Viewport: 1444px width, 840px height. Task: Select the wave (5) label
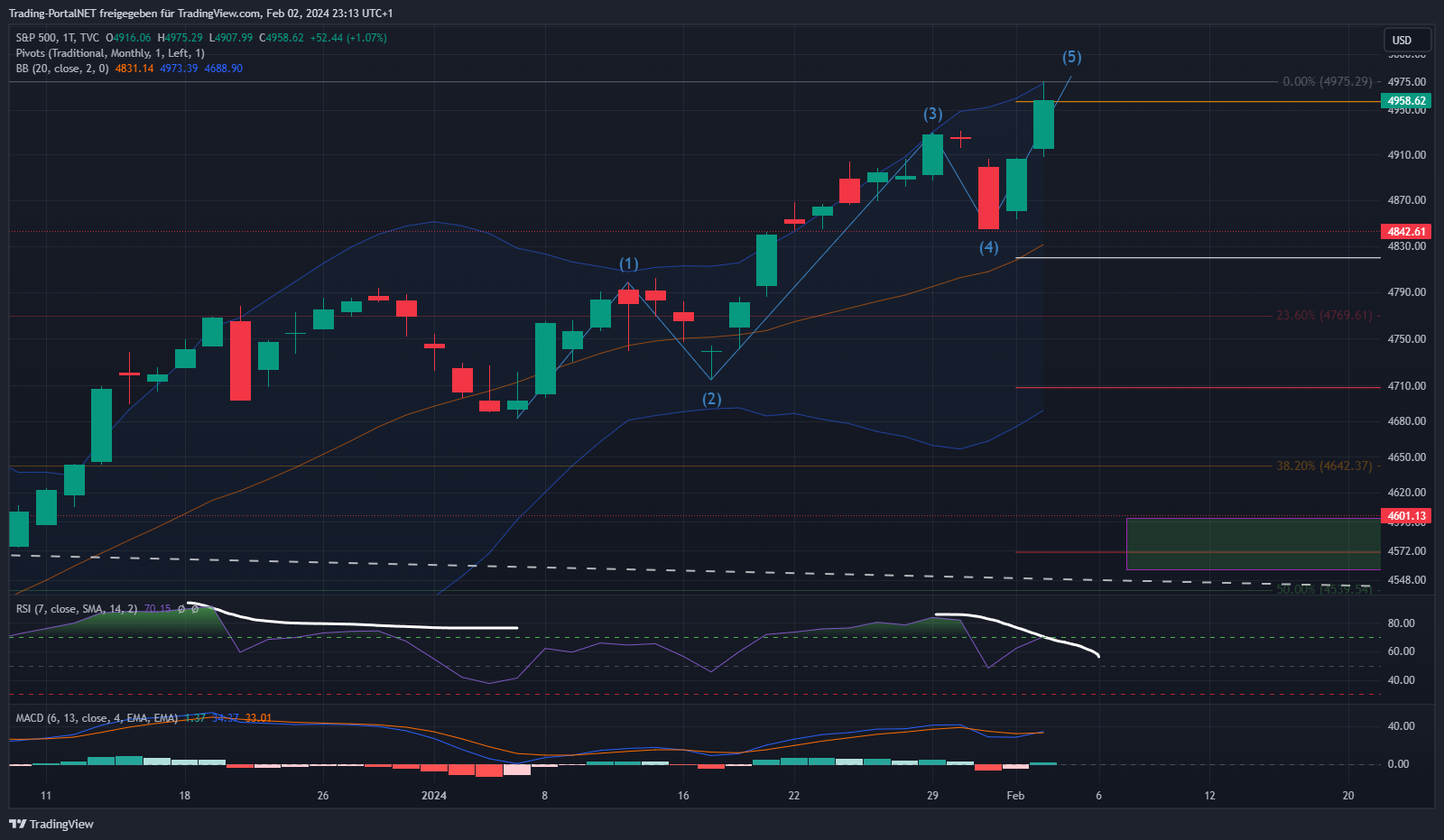click(1071, 57)
